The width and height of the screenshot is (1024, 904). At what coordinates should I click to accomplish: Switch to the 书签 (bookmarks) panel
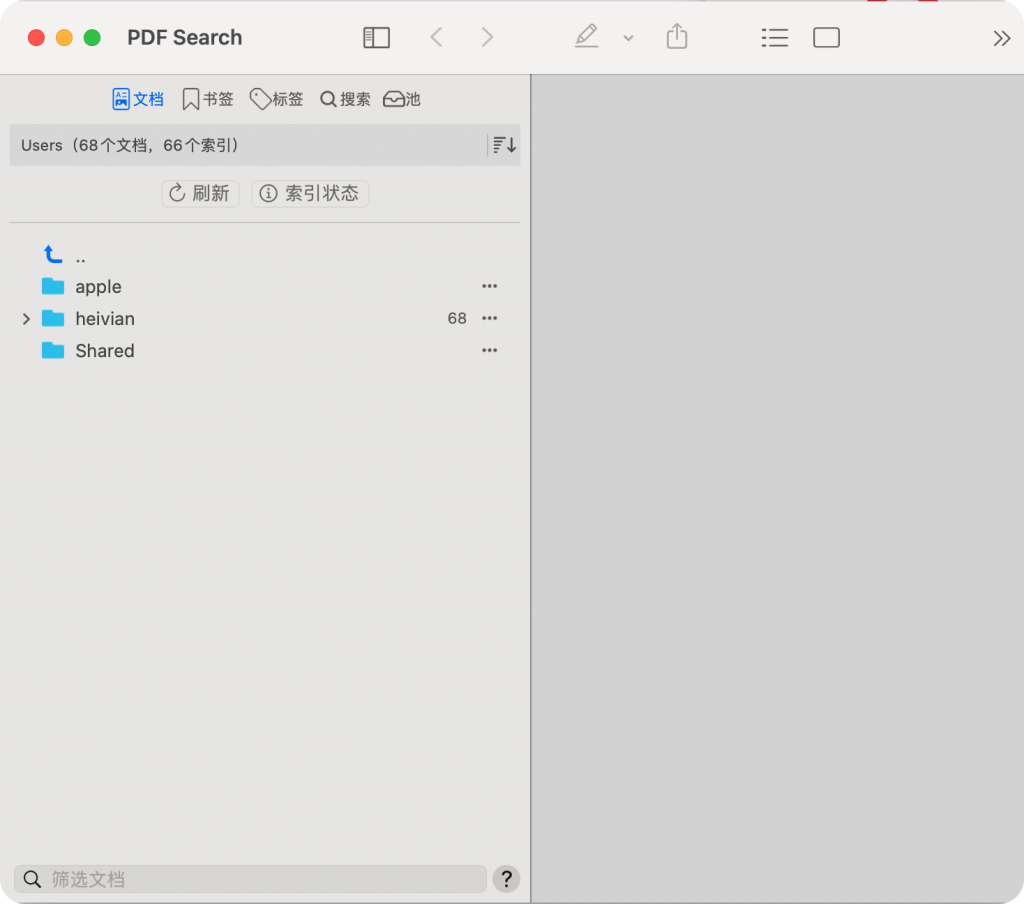click(207, 98)
